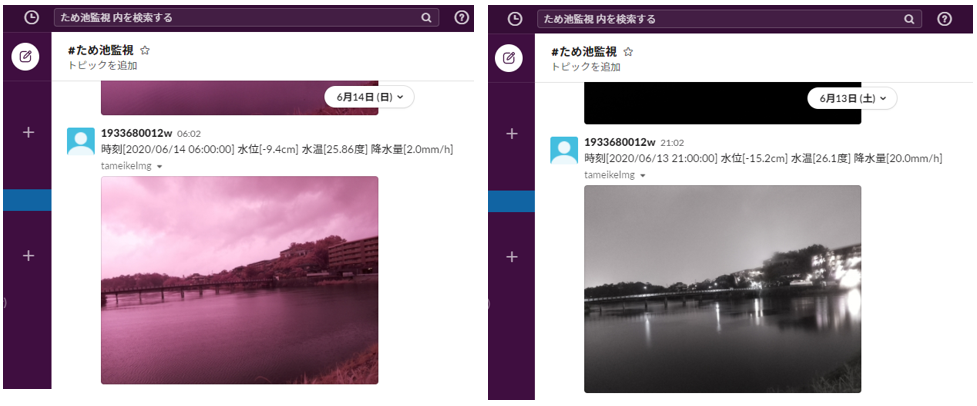Click the 06:02 message timestamp

(189, 134)
